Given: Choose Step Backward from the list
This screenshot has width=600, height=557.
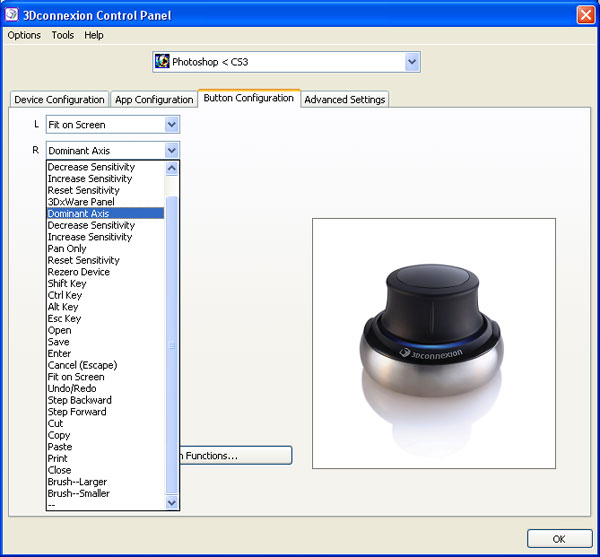Looking at the screenshot, I should click(x=105, y=400).
